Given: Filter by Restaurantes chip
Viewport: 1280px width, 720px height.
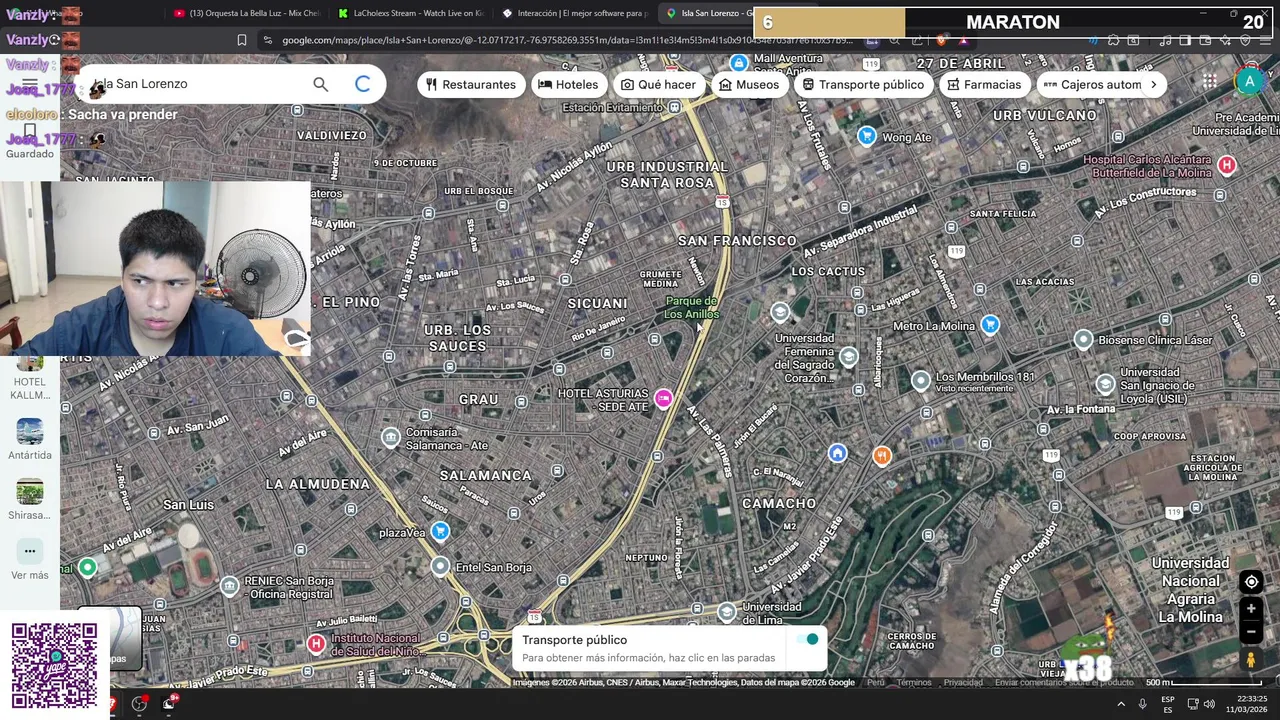Looking at the screenshot, I should (x=470, y=85).
